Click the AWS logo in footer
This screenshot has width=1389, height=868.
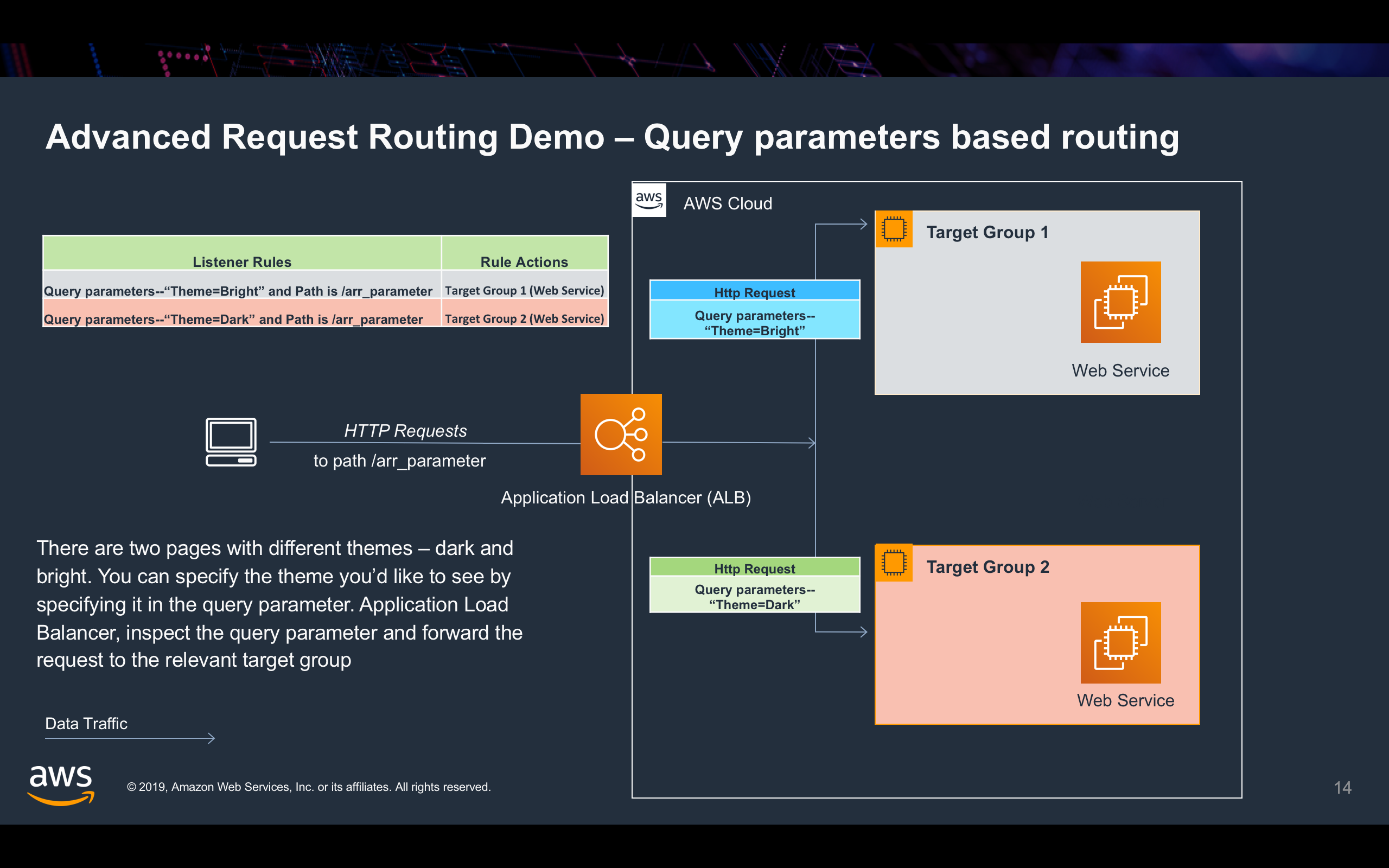click(60, 785)
